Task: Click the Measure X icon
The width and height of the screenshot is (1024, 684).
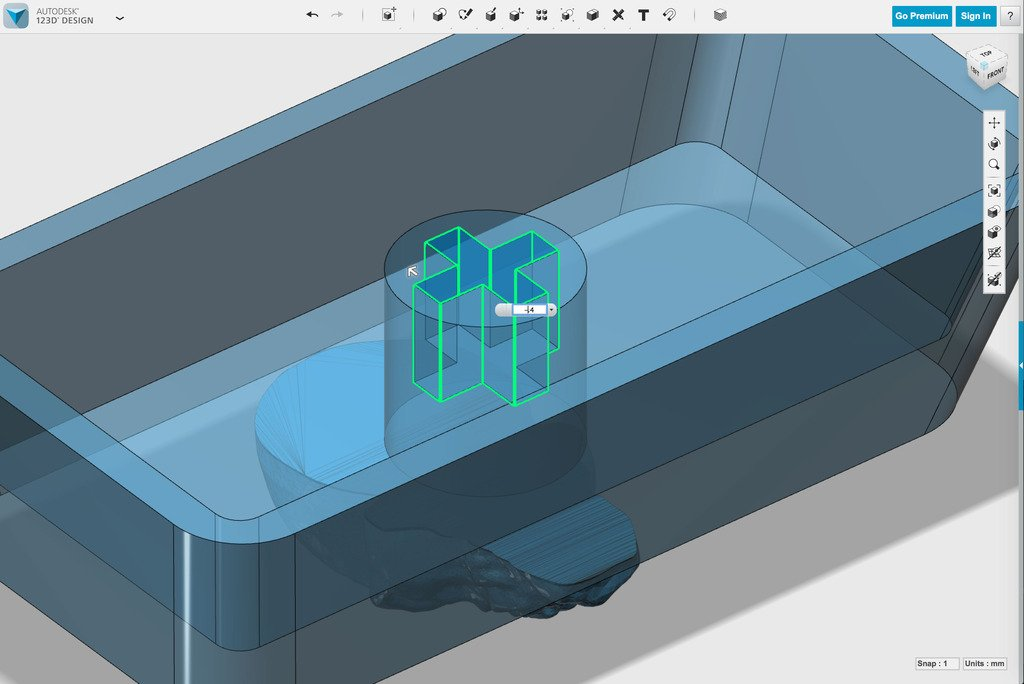Action: [x=618, y=14]
